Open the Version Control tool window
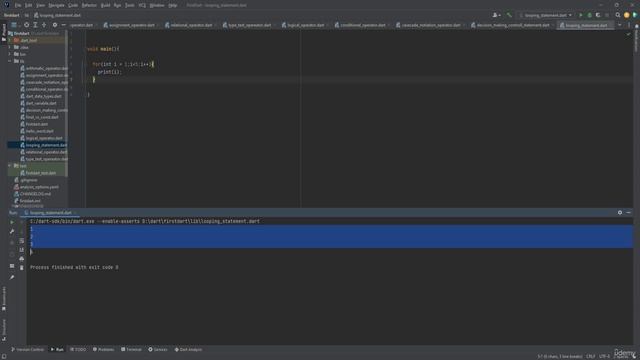Viewport: 640px width, 360px height. tap(27, 349)
